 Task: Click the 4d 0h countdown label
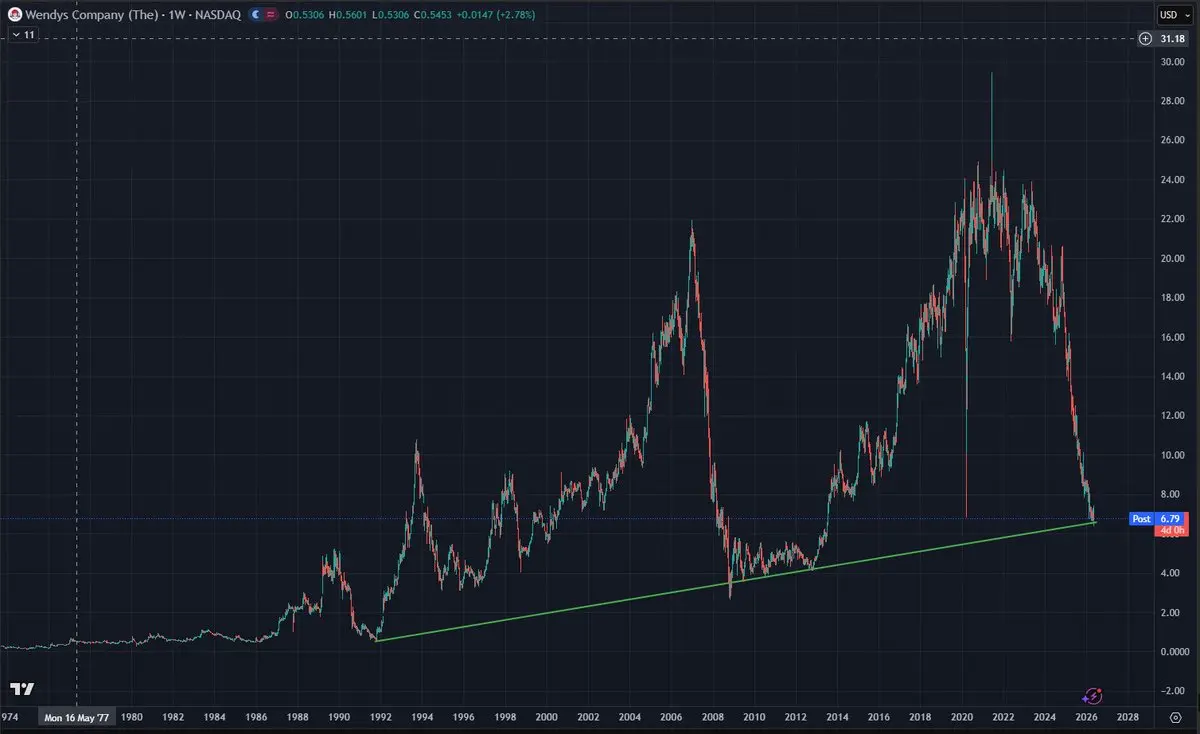tap(1170, 531)
